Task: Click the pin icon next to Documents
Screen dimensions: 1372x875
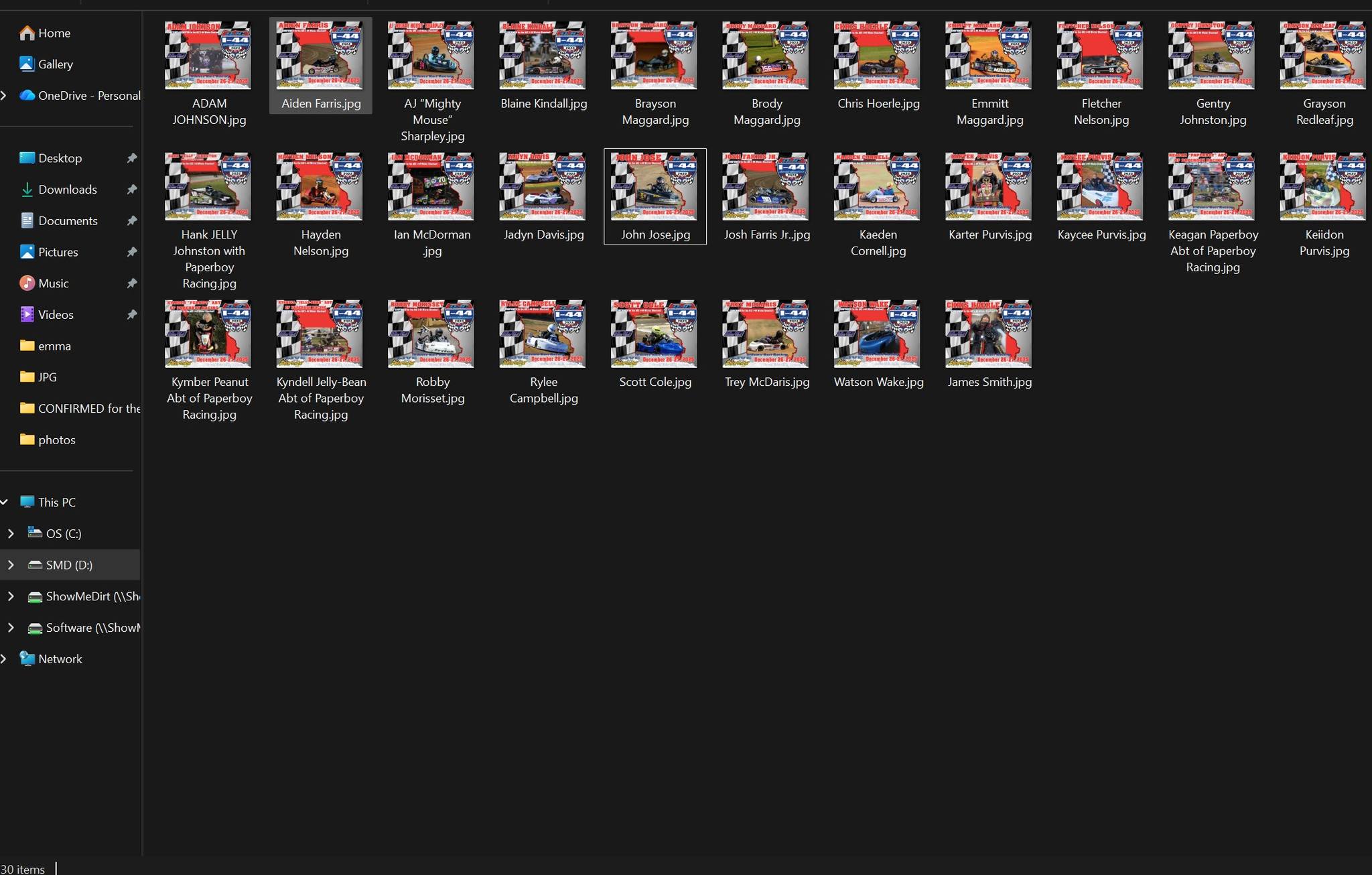Action: pos(132,221)
